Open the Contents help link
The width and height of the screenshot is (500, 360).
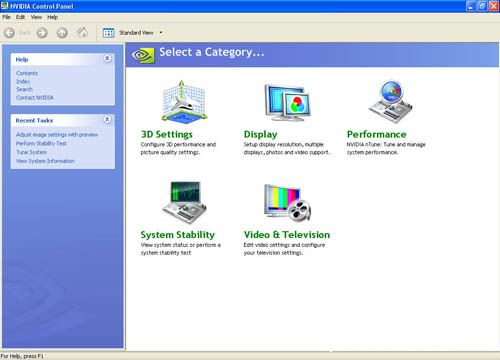(x=27, y=73)
